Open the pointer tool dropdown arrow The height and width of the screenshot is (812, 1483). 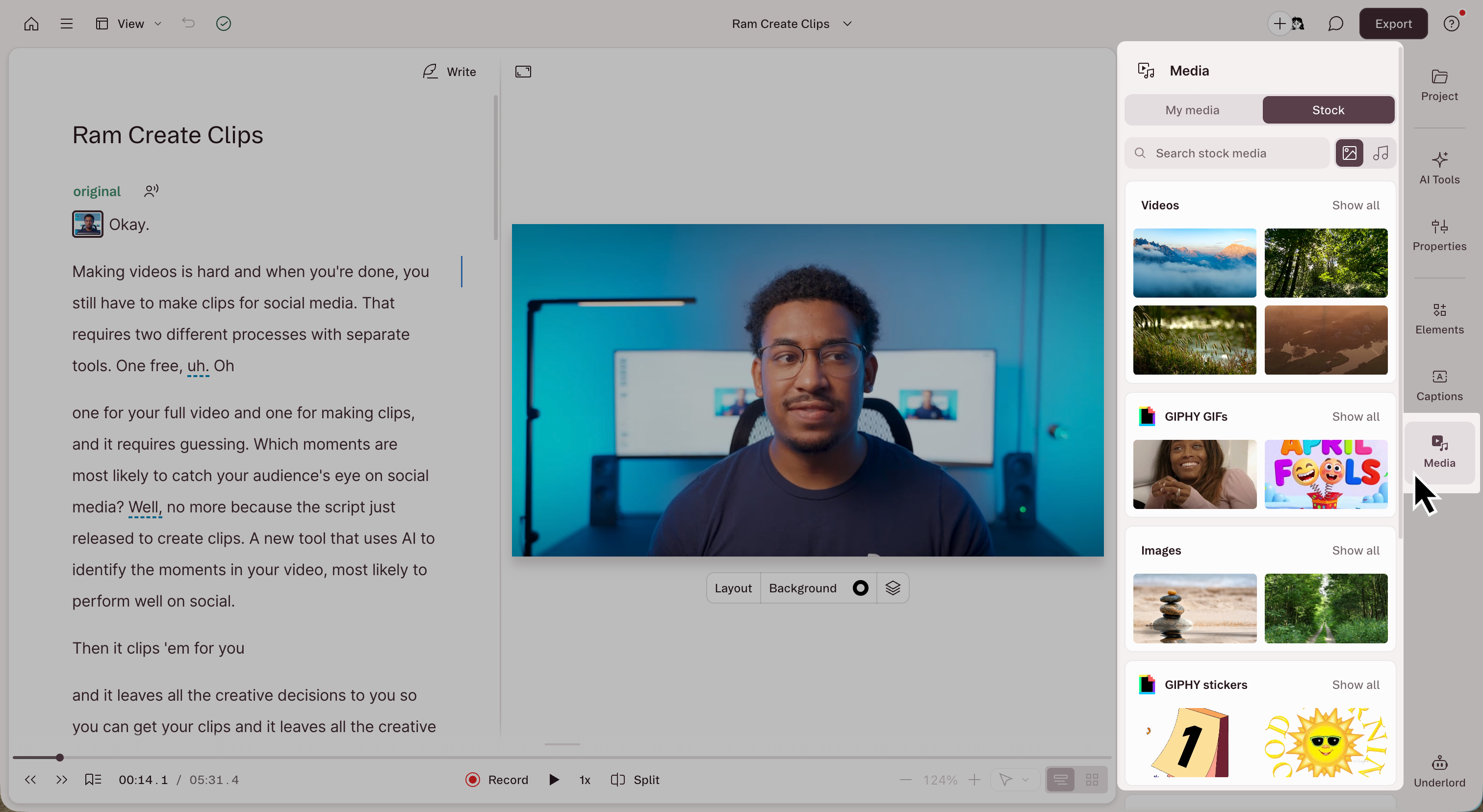(1025, 780)
